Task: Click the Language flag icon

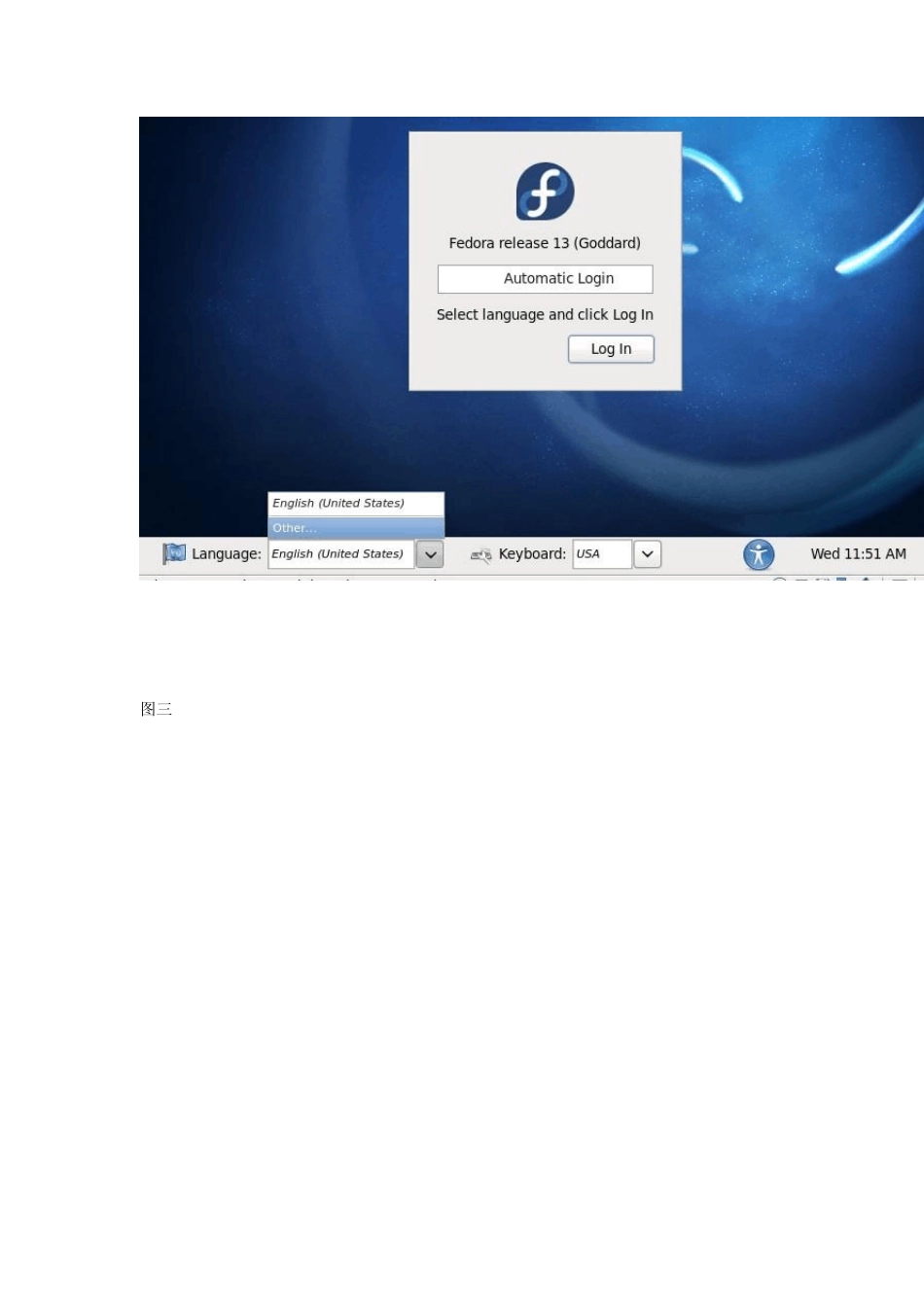Action: point(174,553)
